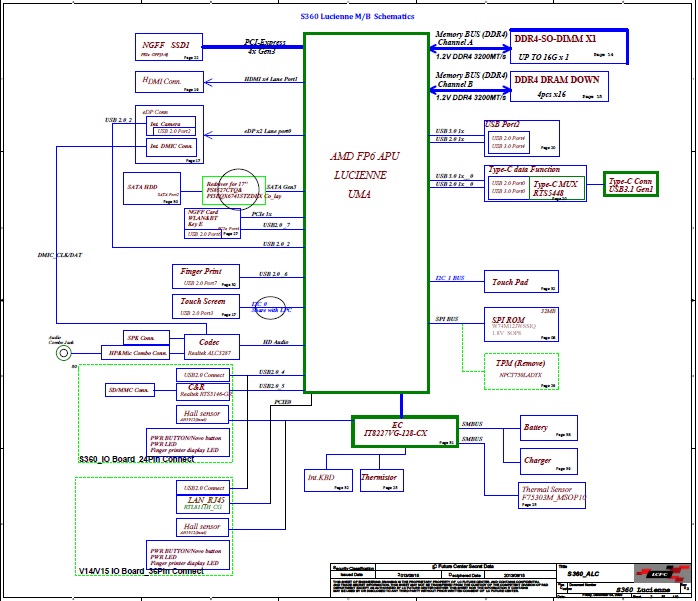Click the Finger Print block
Viewport: 698px width, 601px height.
point(206,276)
